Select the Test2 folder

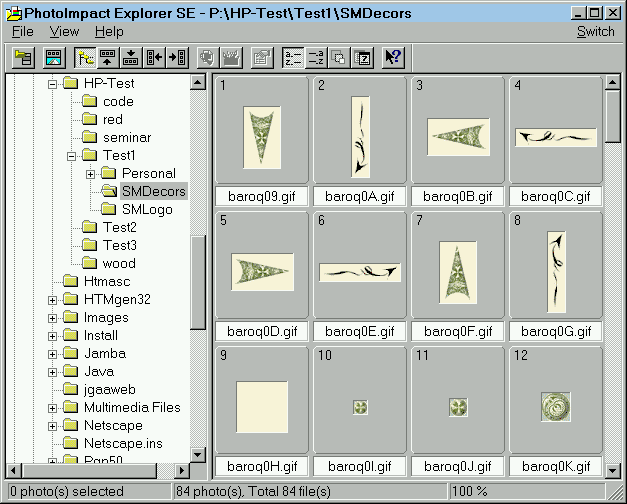(120, 227)
